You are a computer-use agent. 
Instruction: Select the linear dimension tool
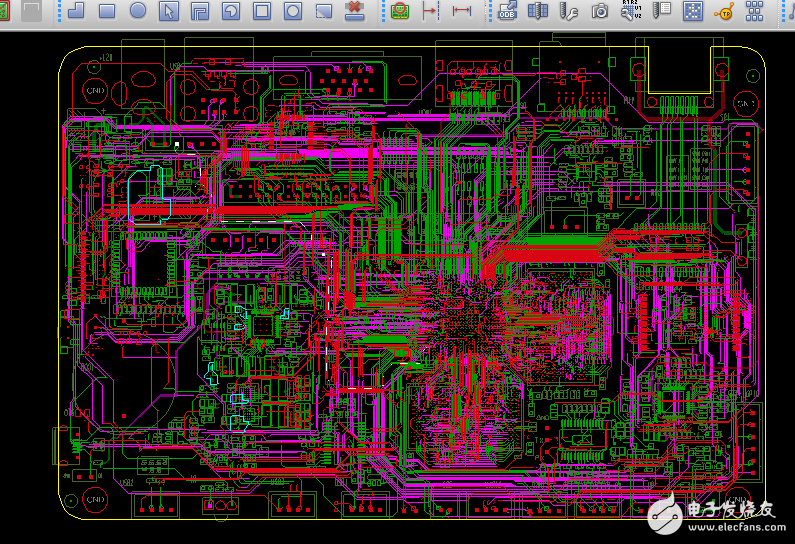click(462, 11)
